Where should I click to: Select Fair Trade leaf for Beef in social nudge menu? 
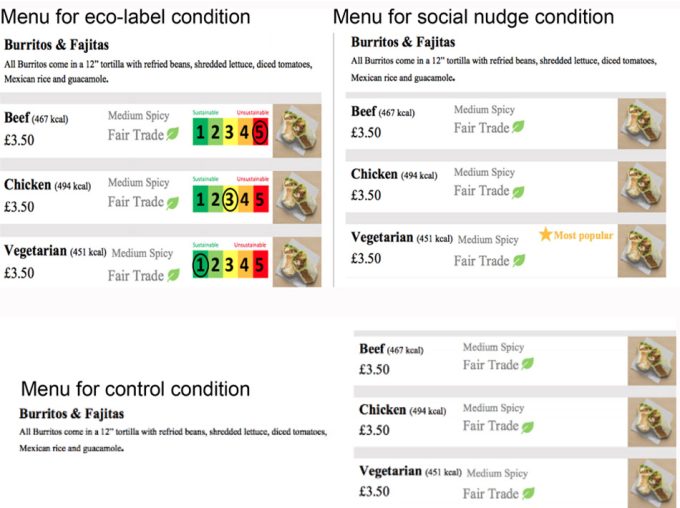click(518, 127)
